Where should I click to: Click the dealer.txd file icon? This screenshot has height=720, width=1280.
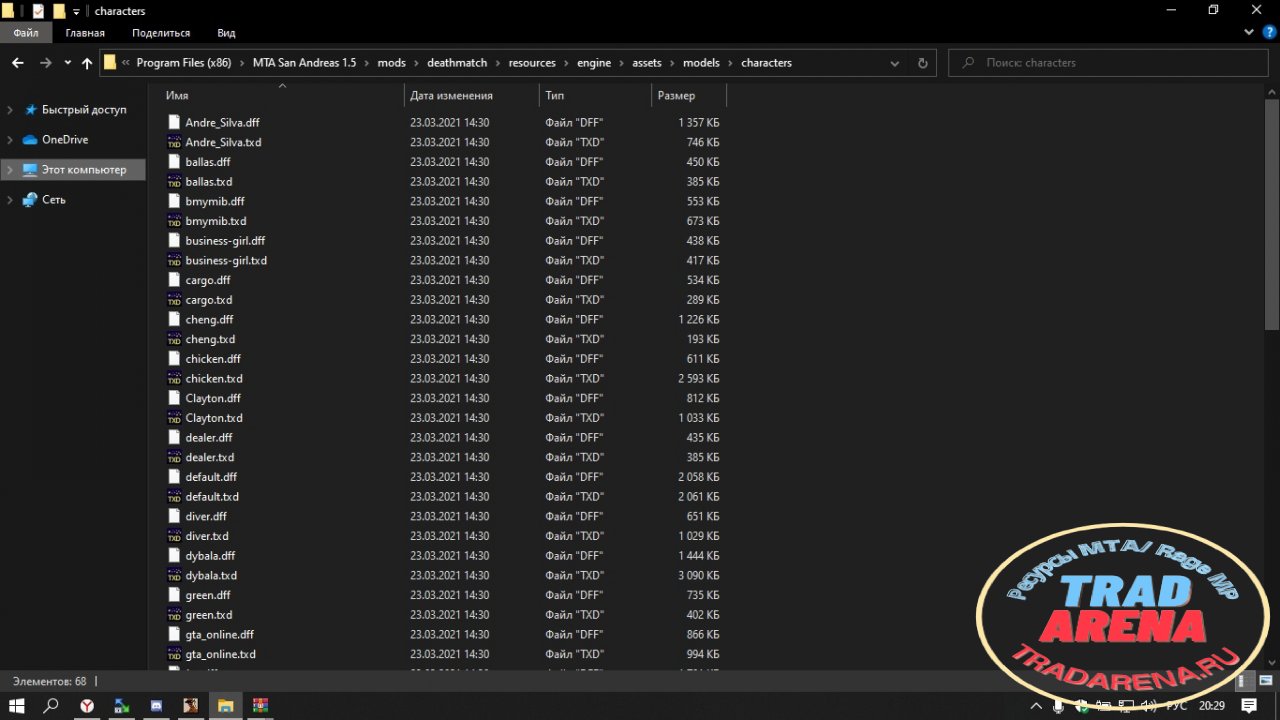click(x=174, y=457)
